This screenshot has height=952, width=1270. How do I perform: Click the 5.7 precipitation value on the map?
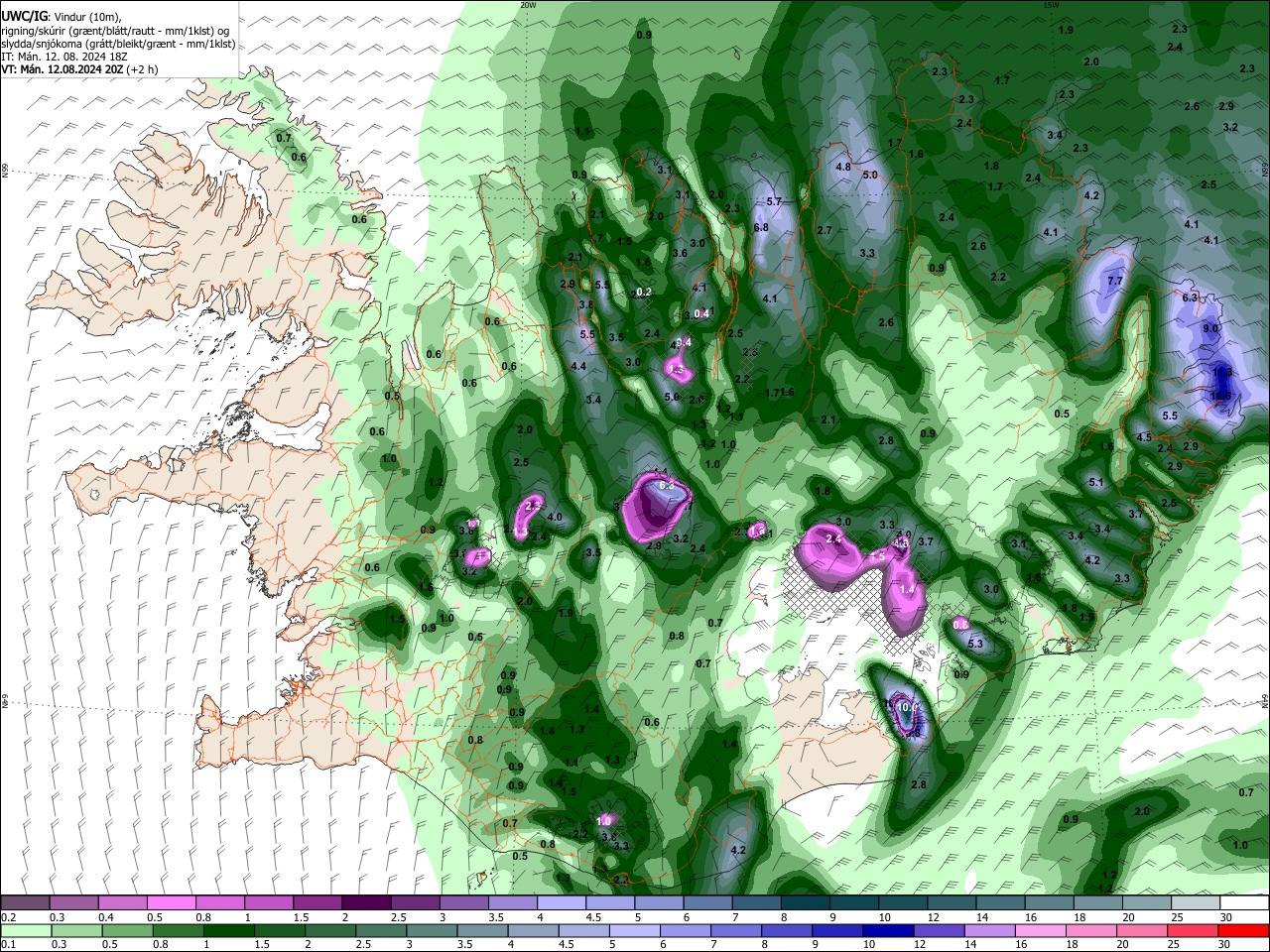pos(775,201)
